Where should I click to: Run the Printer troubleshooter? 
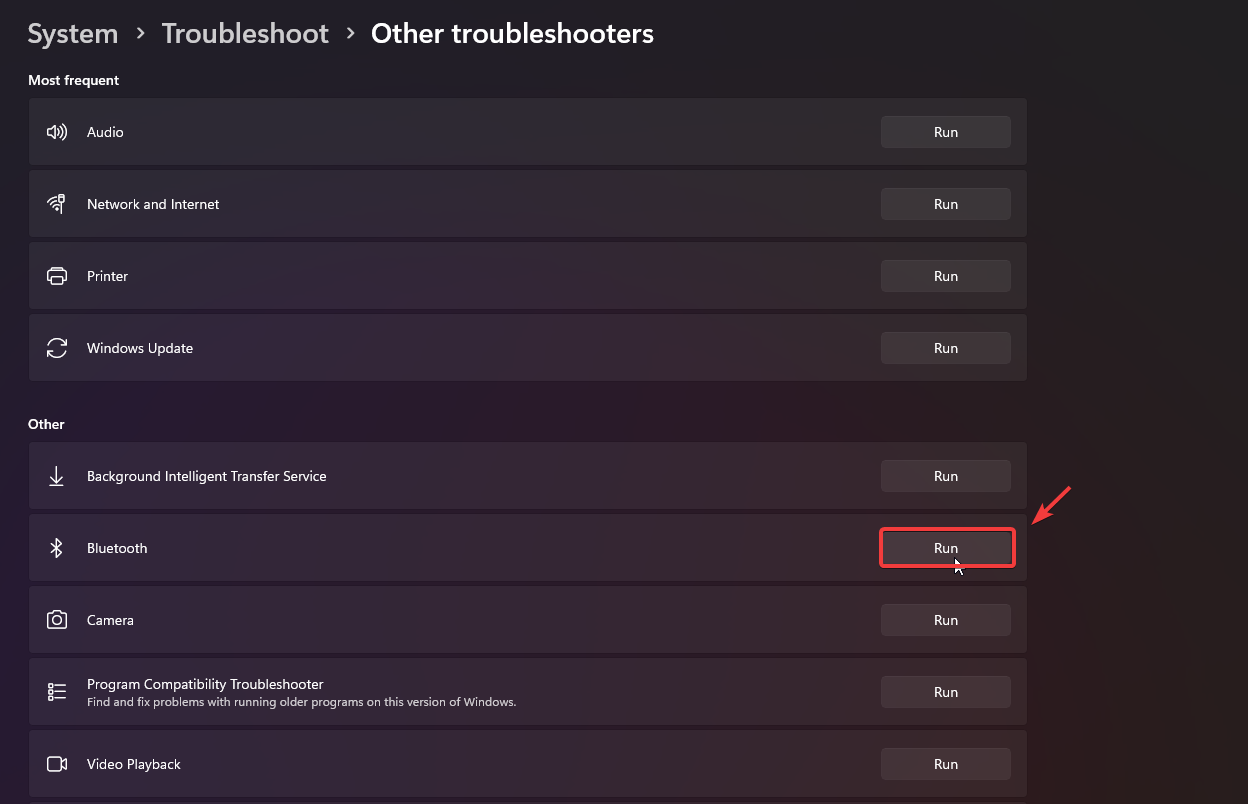click(945, 276)
